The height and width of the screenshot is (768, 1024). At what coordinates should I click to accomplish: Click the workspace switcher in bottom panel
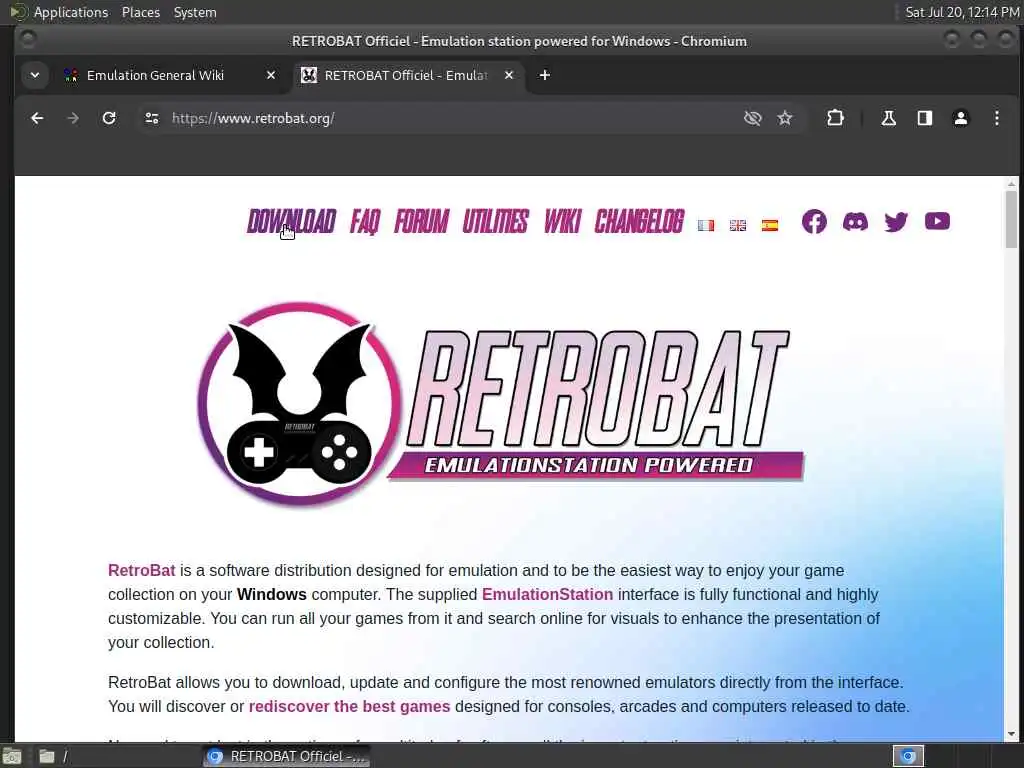click(908, 756)
